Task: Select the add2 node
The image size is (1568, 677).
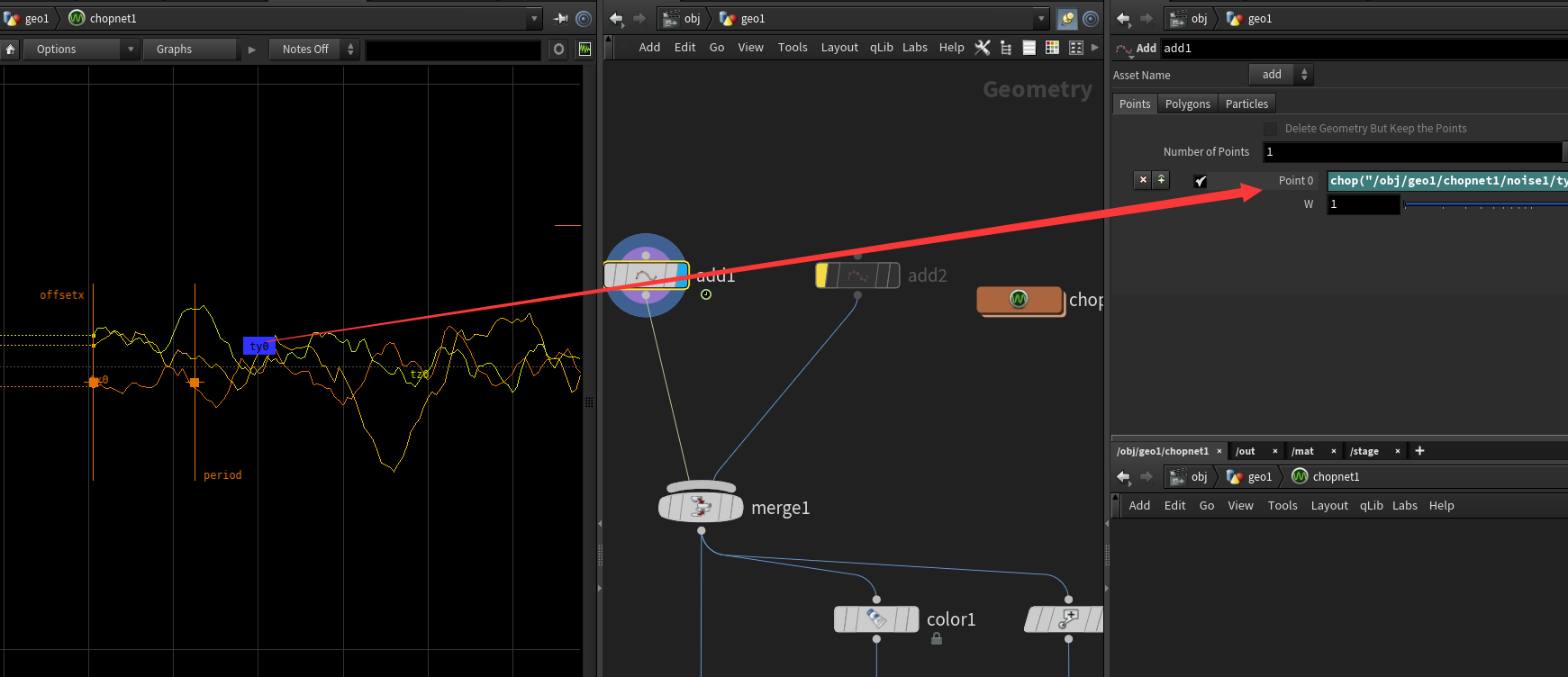Action: 857,275
